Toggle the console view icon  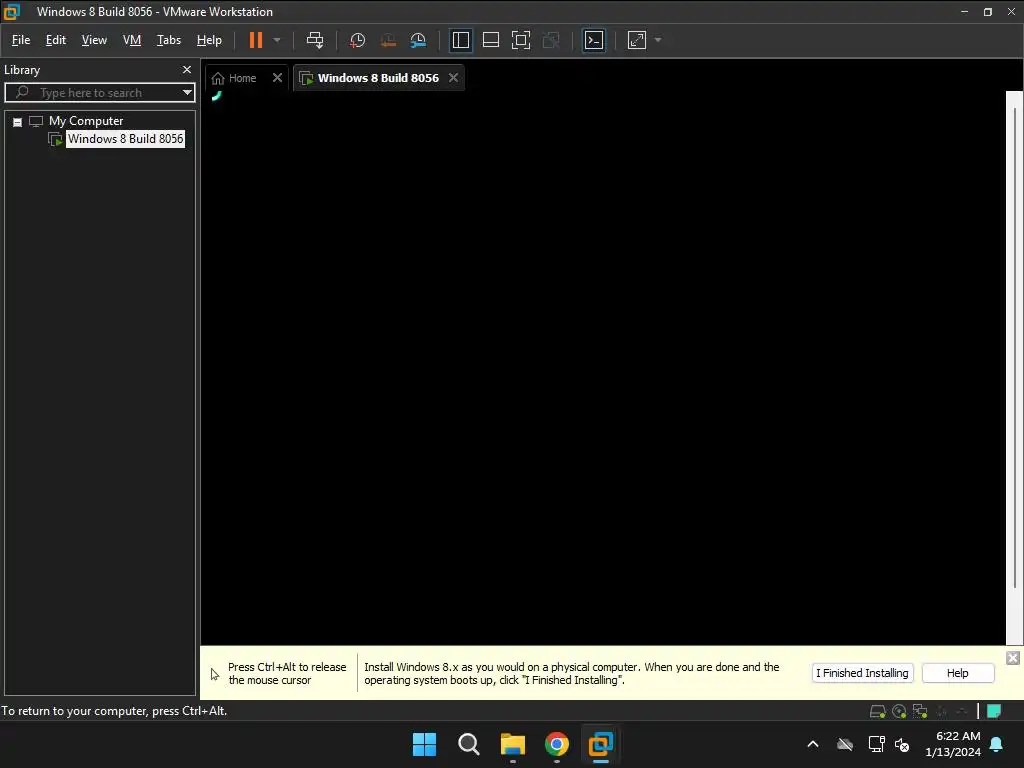click(594, 40)
